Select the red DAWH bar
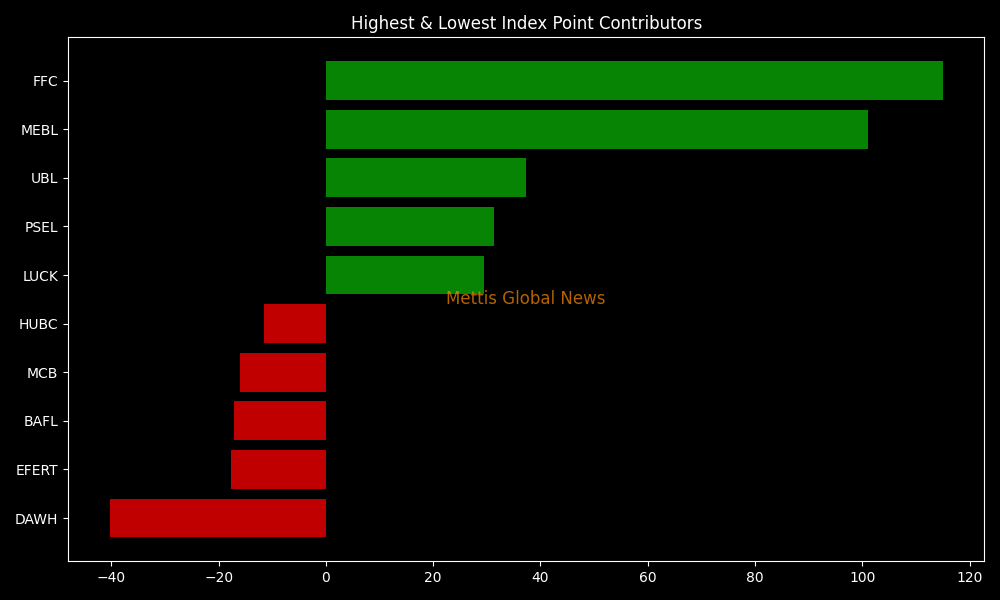The height and width of the screenshot is (600, 1000). (218, 518)
